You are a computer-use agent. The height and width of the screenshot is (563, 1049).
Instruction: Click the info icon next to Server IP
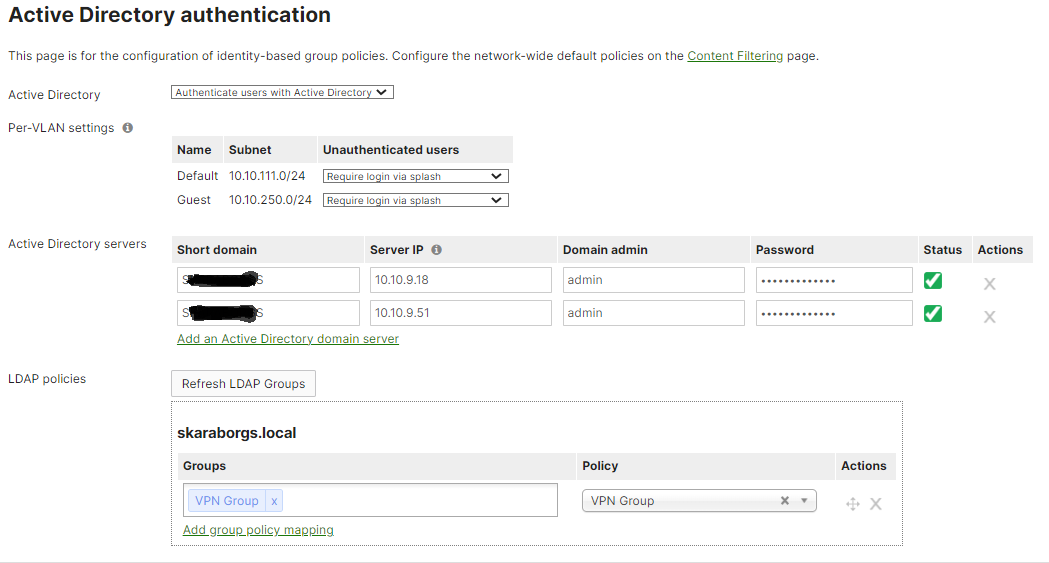(x=436, y=250)
